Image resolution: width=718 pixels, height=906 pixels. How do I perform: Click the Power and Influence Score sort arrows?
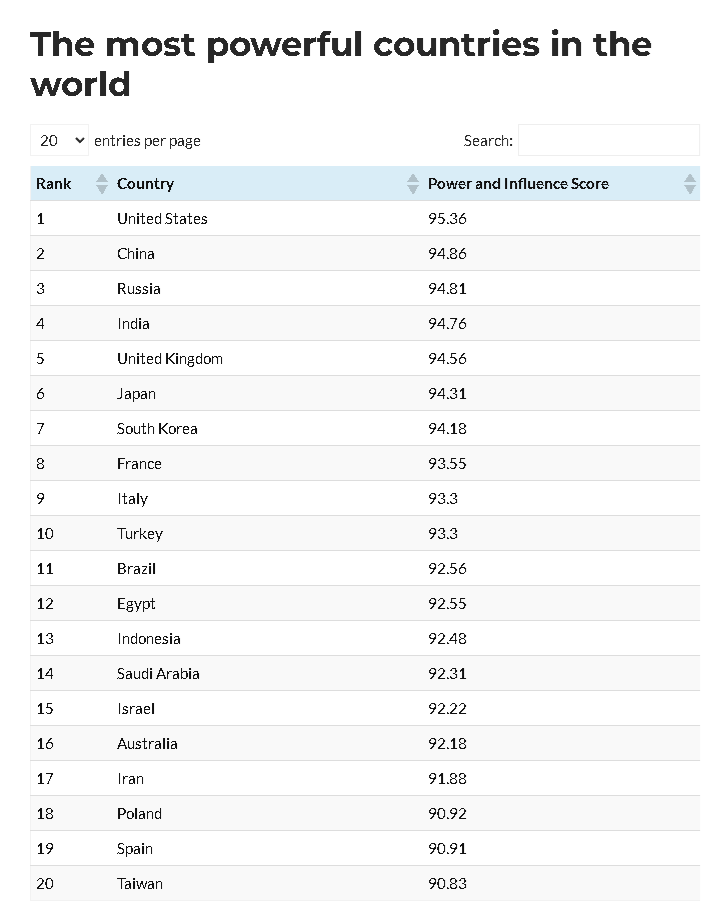point(689,184)
